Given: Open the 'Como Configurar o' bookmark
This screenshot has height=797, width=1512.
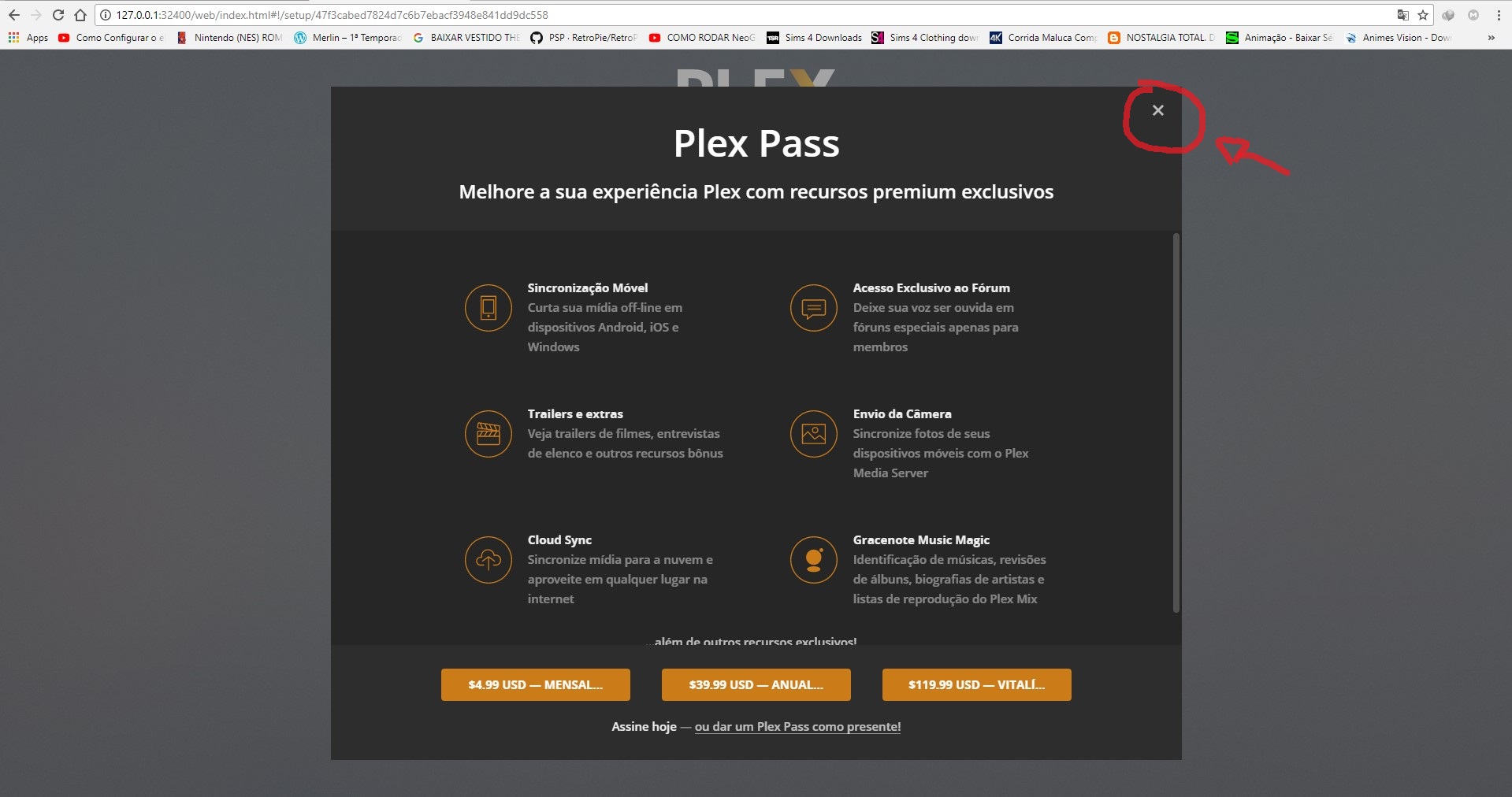Looking at the screenshot, I should tap(112, 37).
